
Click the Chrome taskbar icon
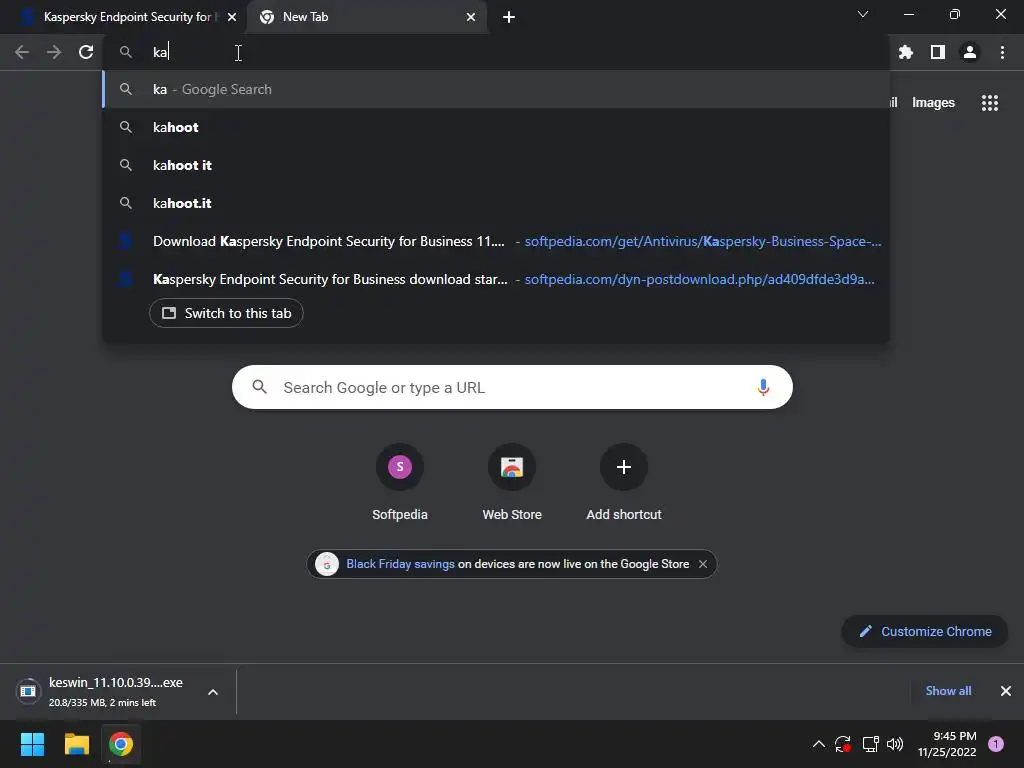[121, 744]
